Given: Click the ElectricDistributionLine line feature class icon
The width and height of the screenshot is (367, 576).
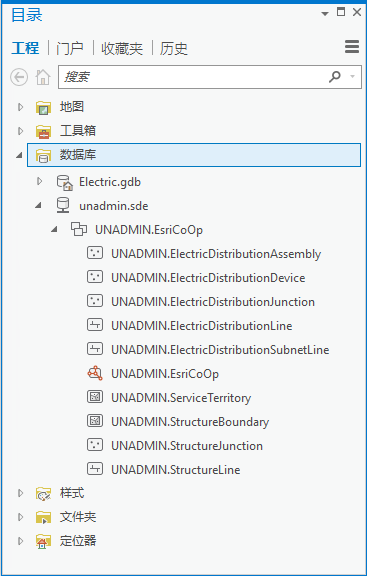Looking at the screenshot, I should point(95,325).
